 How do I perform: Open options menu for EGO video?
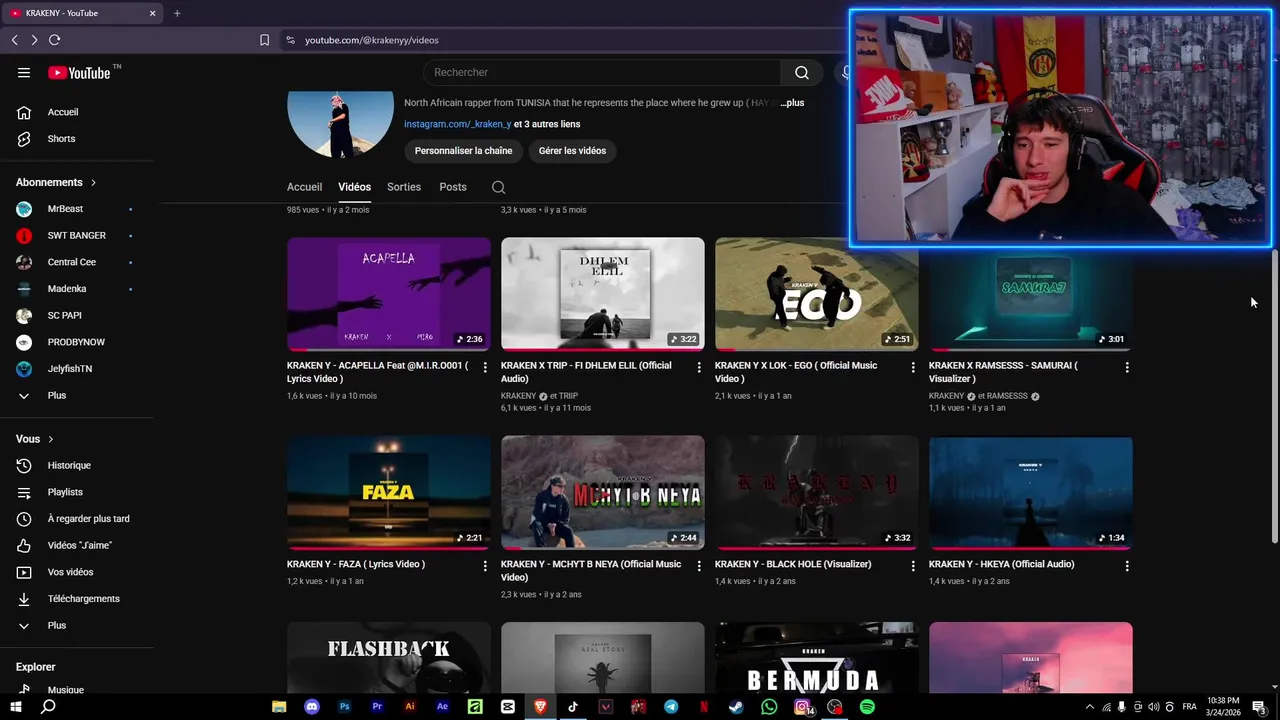point(913,367)
